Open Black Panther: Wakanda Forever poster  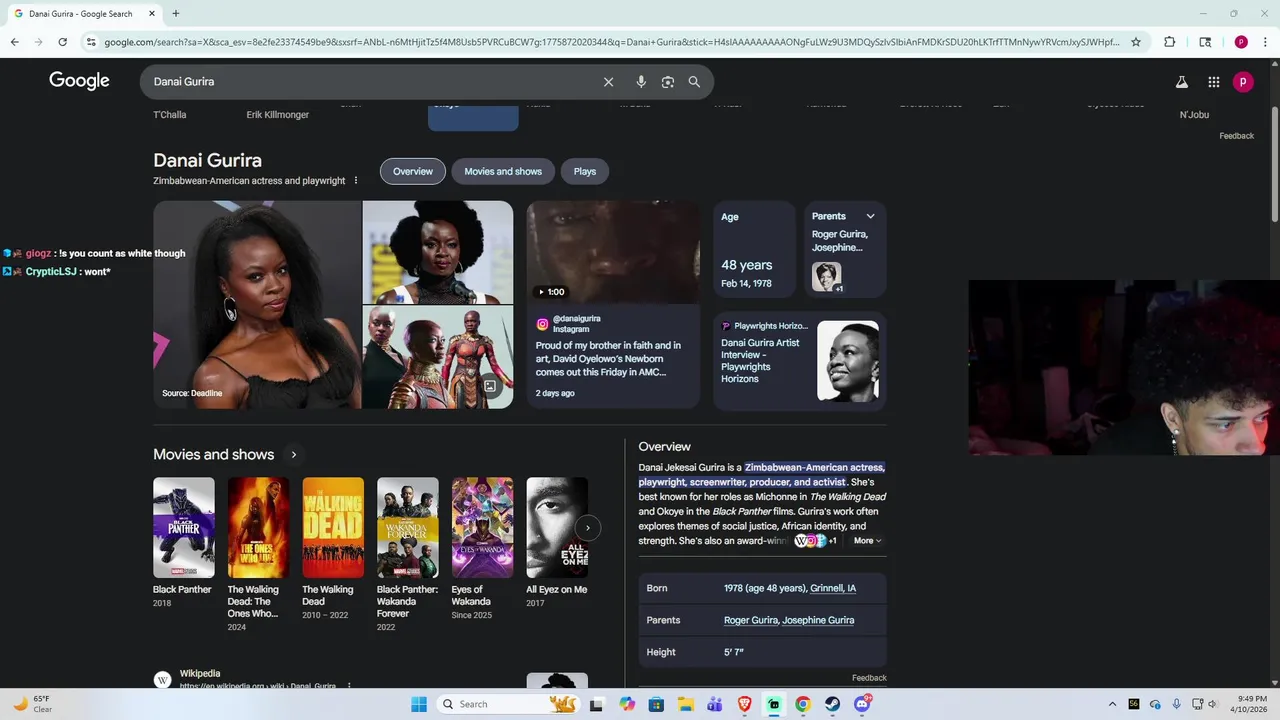coord(408,527)
